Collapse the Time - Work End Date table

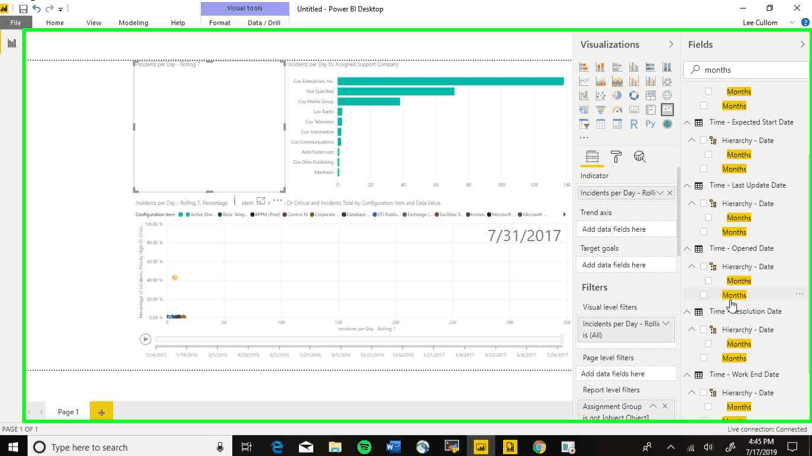click(x=687, y=375)
